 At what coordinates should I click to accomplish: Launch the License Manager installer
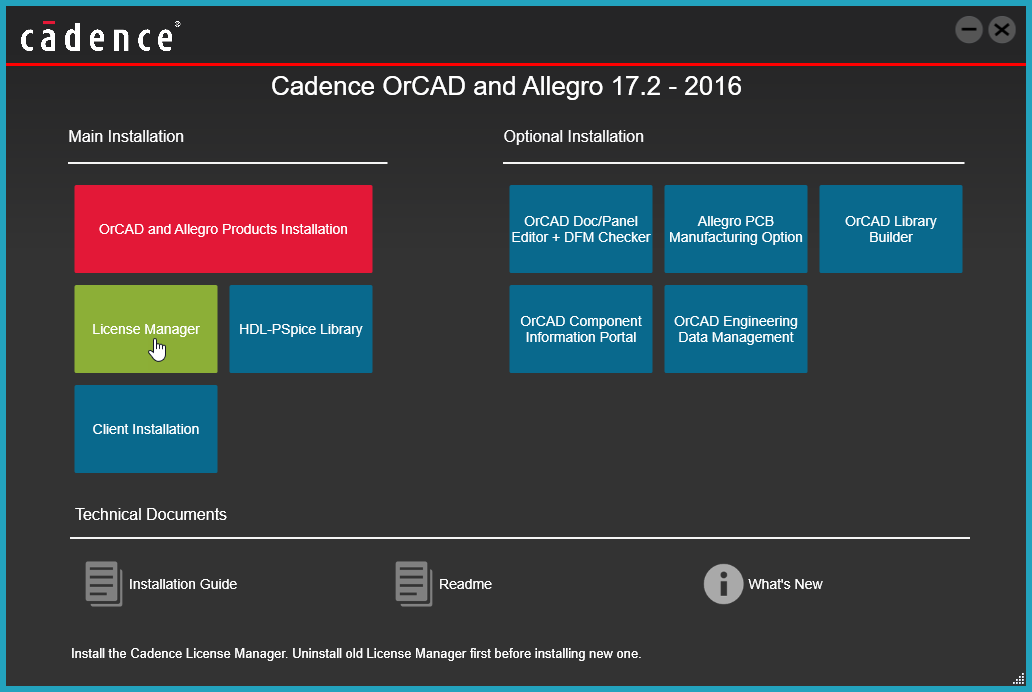(x=146, y=329)
